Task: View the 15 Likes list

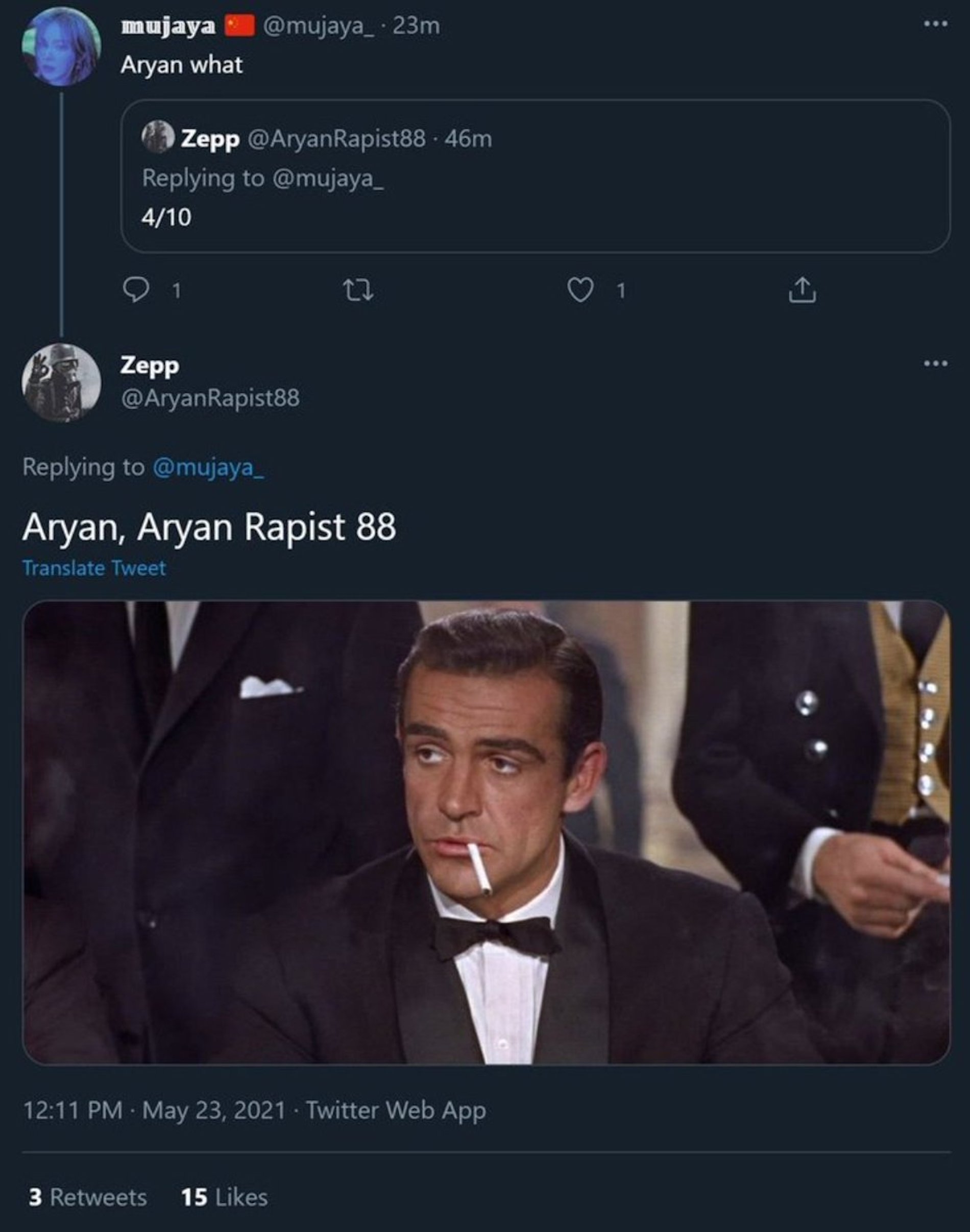Action: pos(224,1197)
